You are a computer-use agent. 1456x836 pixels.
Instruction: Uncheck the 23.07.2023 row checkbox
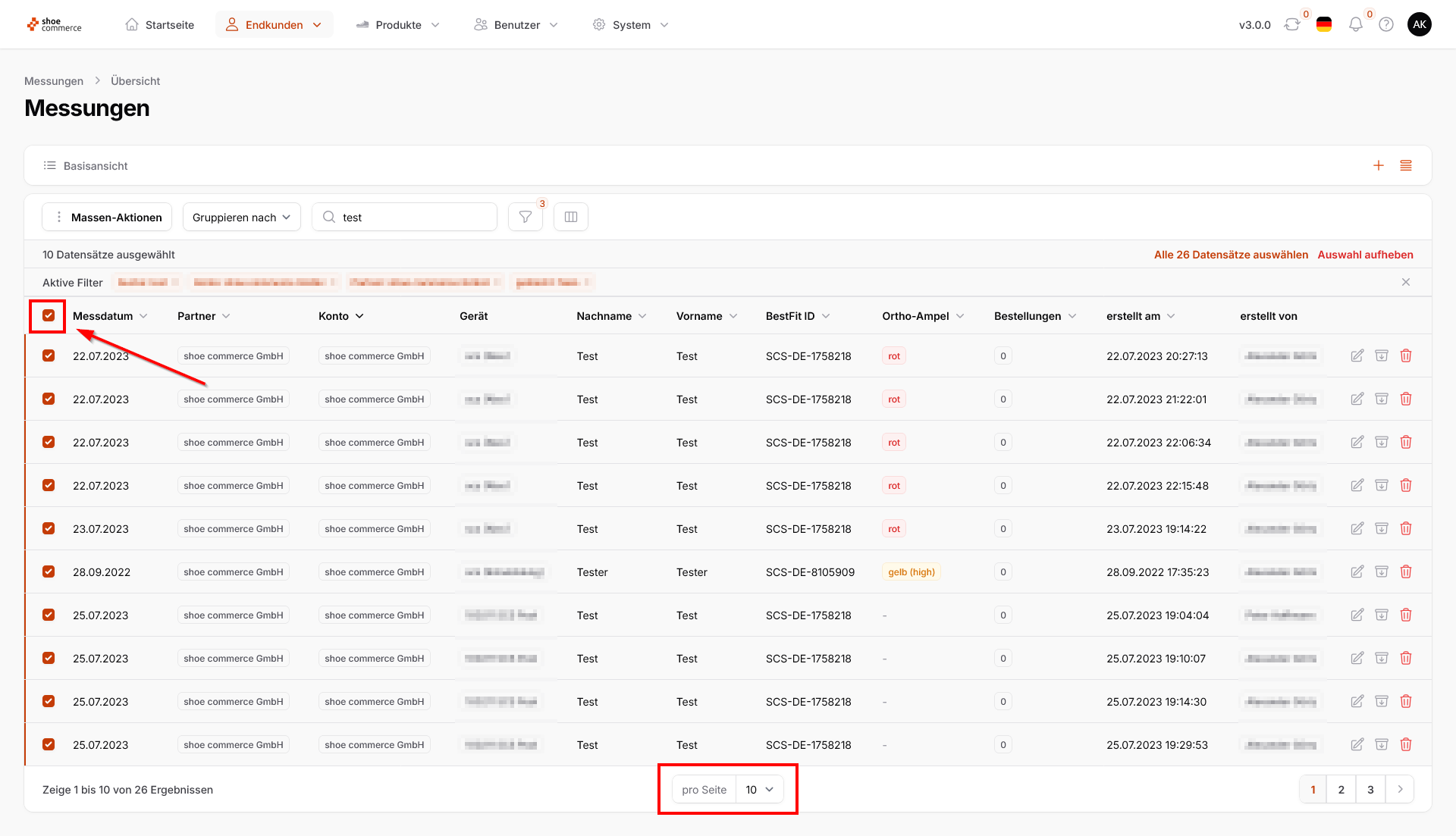click(x=49, y=528)
